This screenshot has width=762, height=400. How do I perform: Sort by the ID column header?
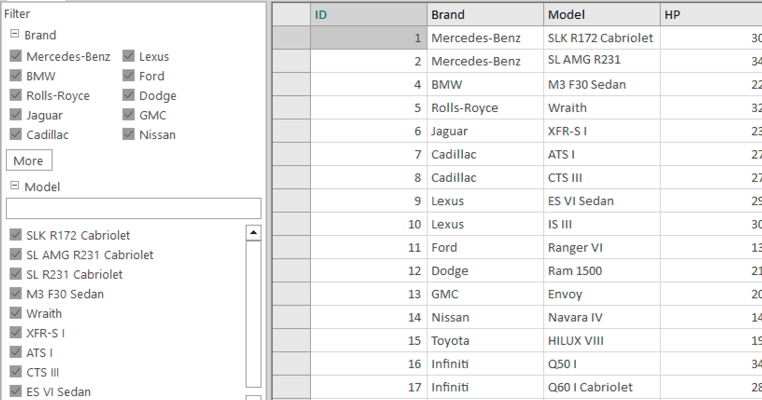[x=368, y=15]
